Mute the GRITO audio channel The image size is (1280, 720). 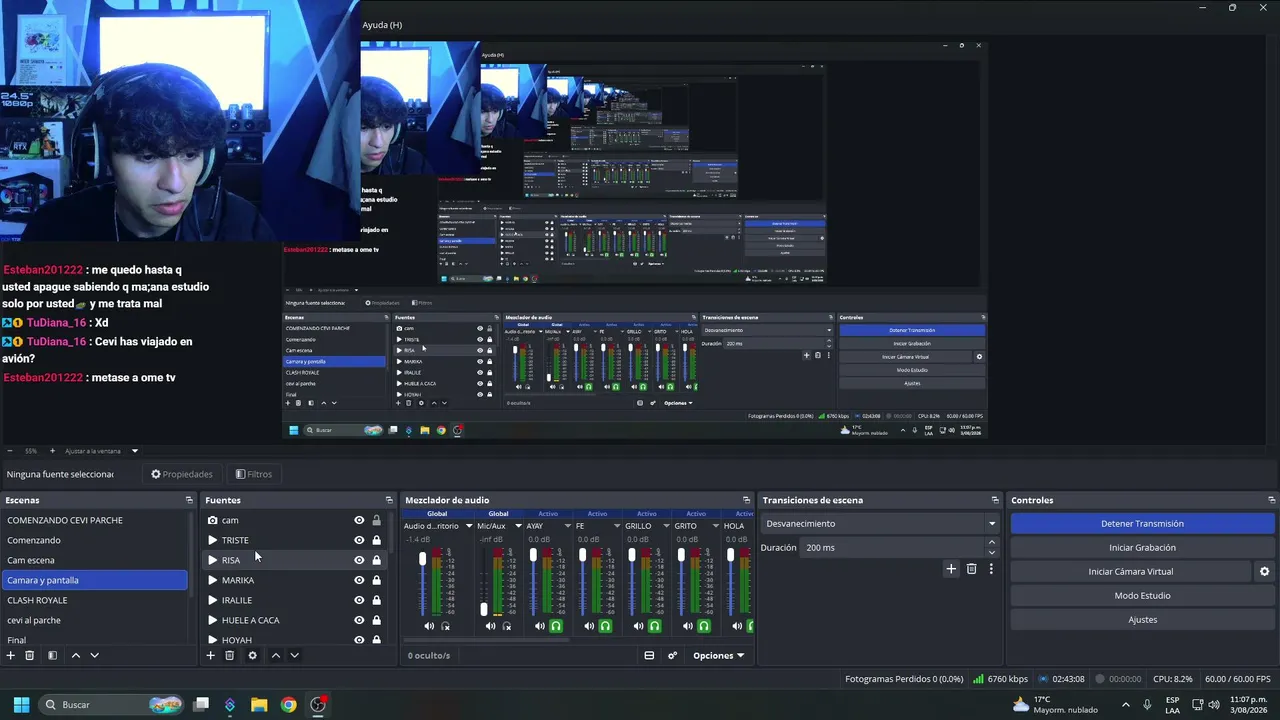point(687,626)
